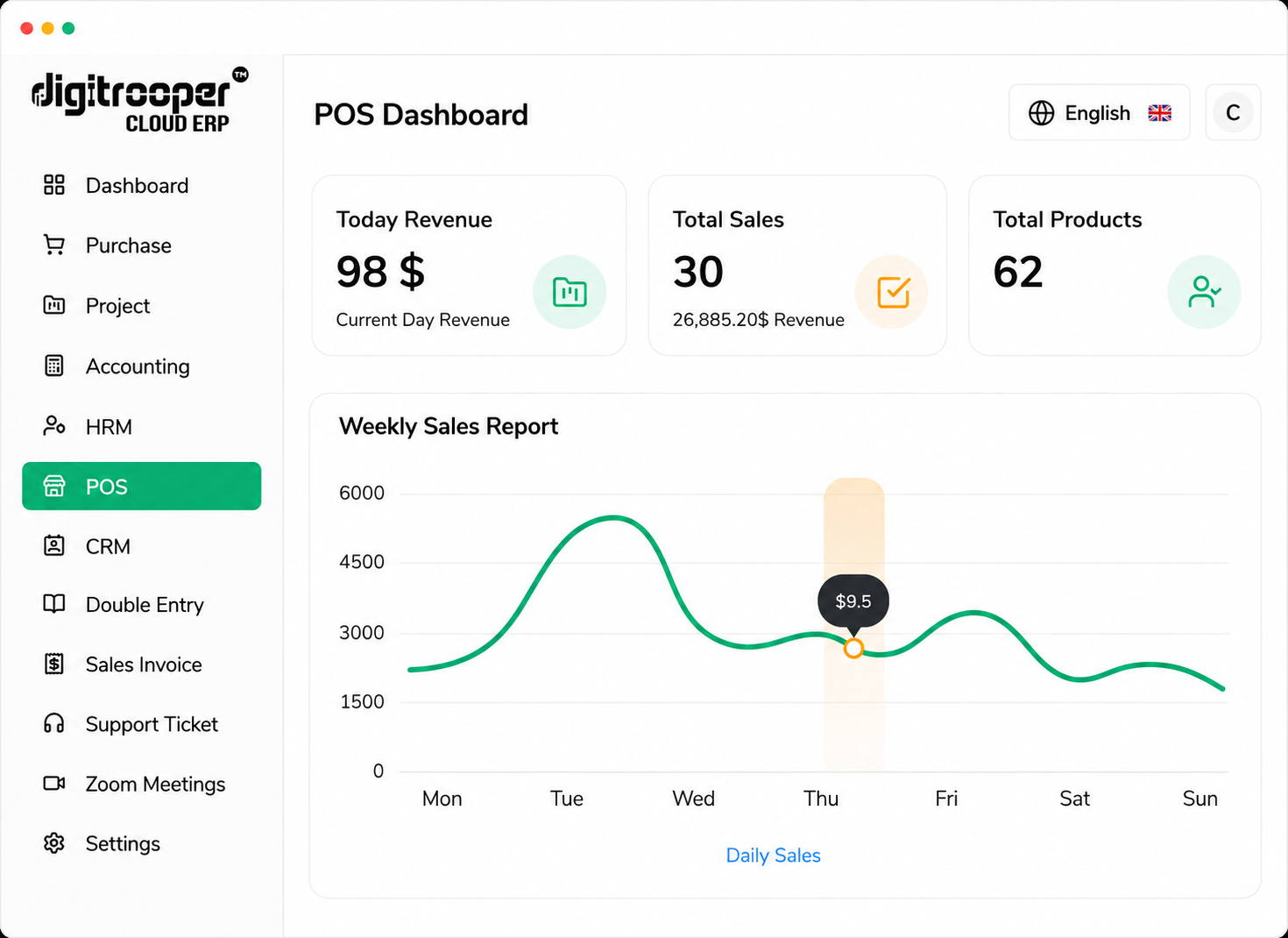Click the 26,885.20$ Revenue text

[x=758, y=320]
